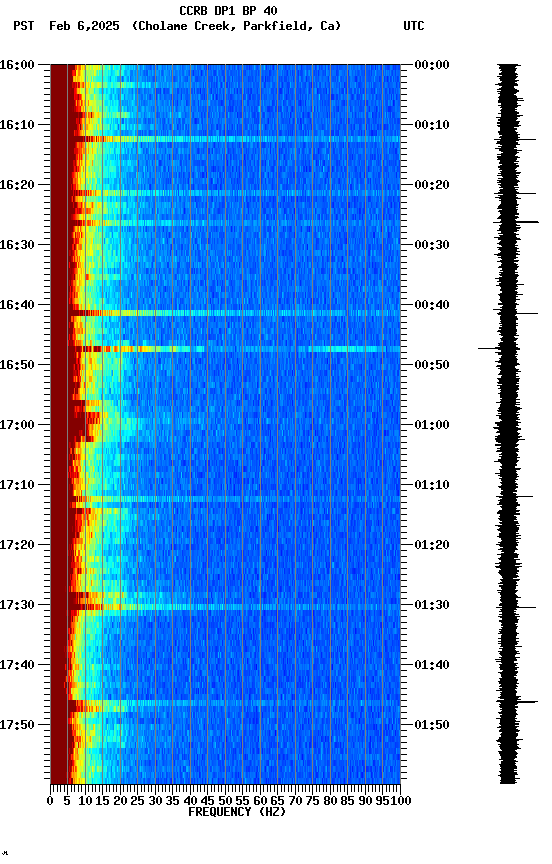552x864 pixels.
Task: Click the "40" frequency tick label
Action: [190, 801]
